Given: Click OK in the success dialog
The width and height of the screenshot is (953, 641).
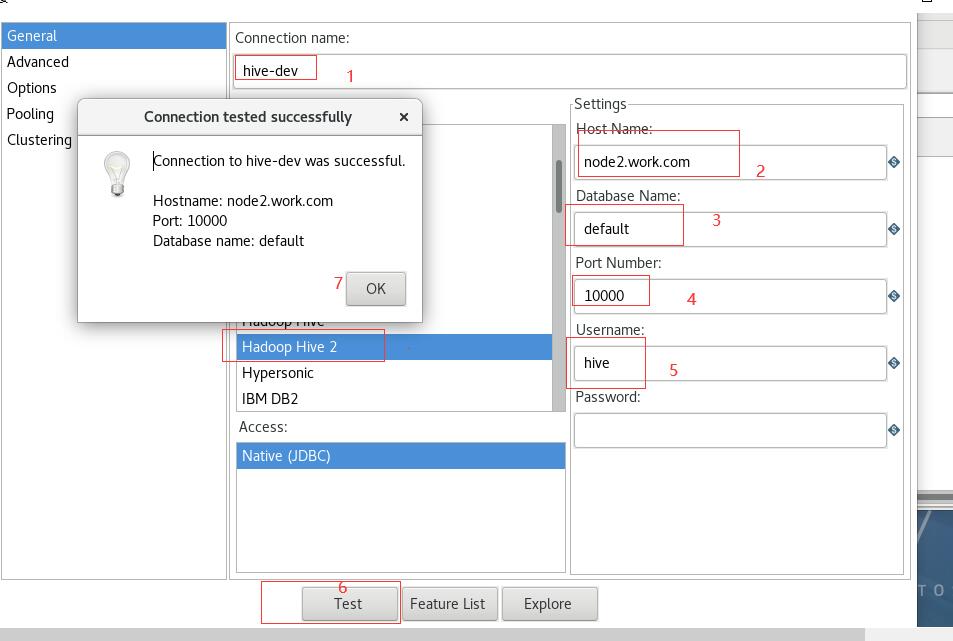Looking at the screenshot, I should (376, 289).
